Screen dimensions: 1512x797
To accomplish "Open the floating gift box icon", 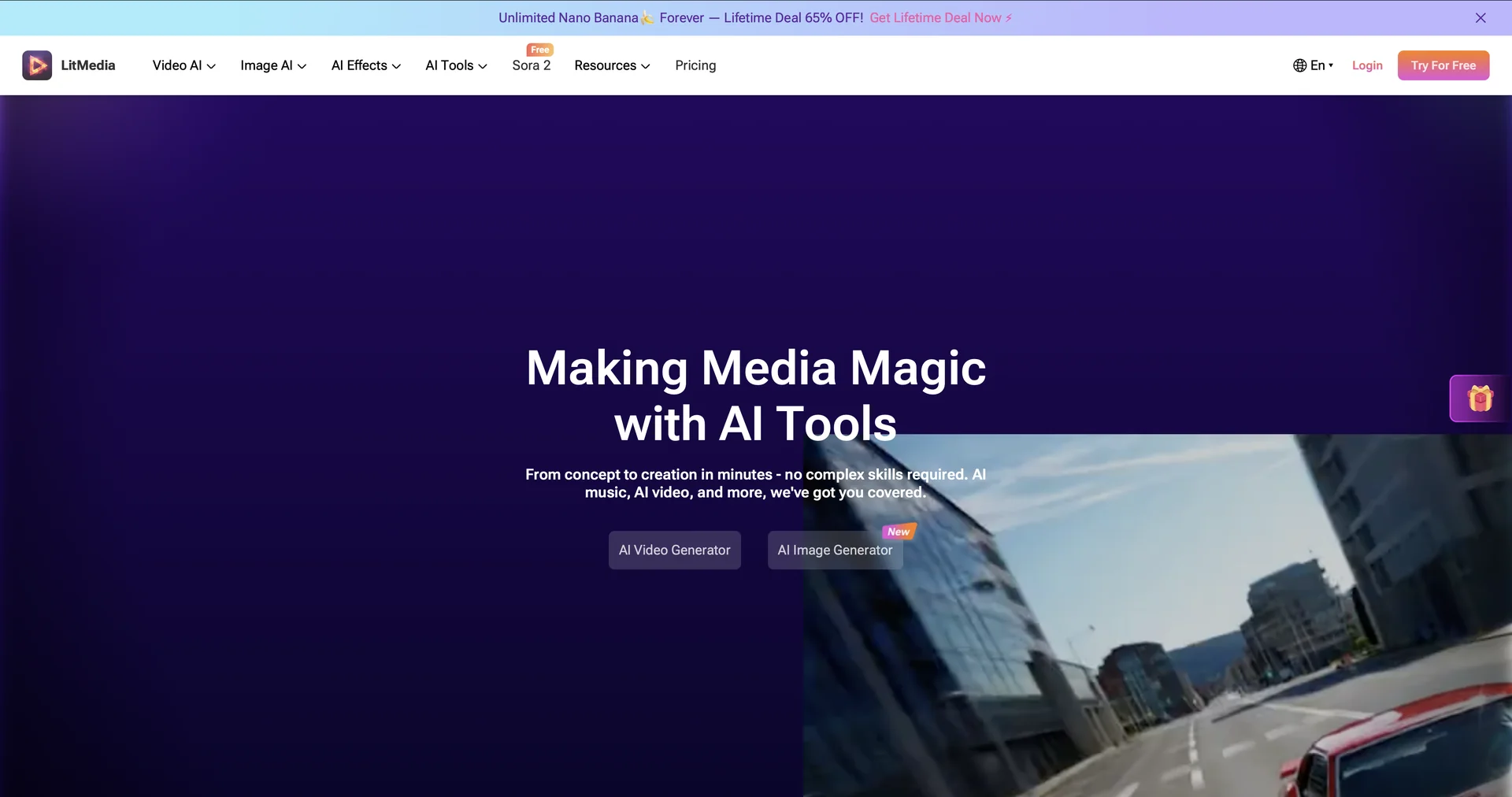I will point(1479,398).
